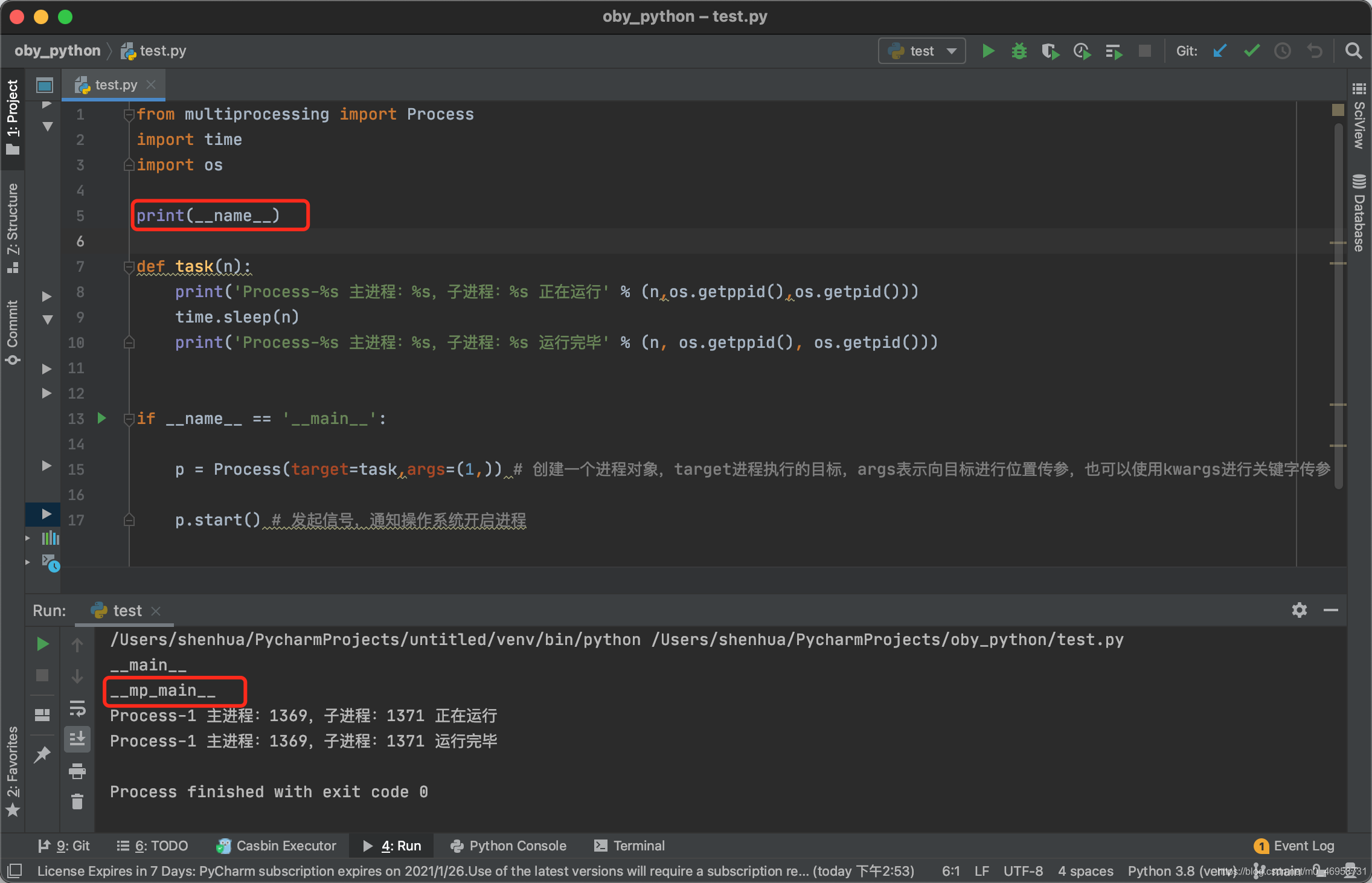Click the test.py path link in Run output
This screenshot has height=883, width=1372.
pyautogui.click(x=887, y=640)
